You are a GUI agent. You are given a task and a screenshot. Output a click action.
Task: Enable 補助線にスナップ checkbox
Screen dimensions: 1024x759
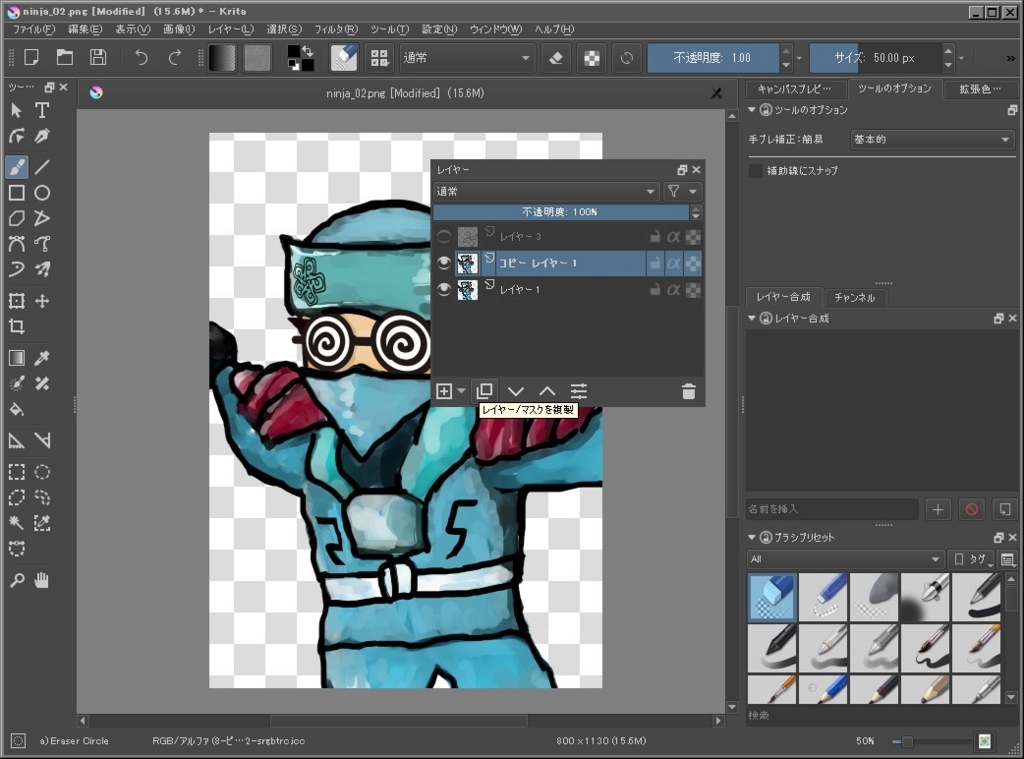tap(756, 170)
